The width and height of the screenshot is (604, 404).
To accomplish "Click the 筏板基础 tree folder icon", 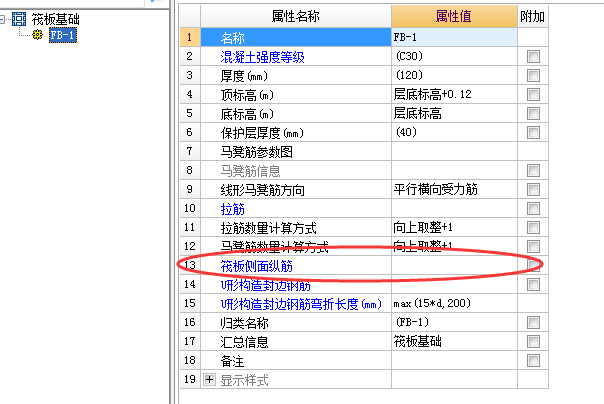I will tap(19, 18).
